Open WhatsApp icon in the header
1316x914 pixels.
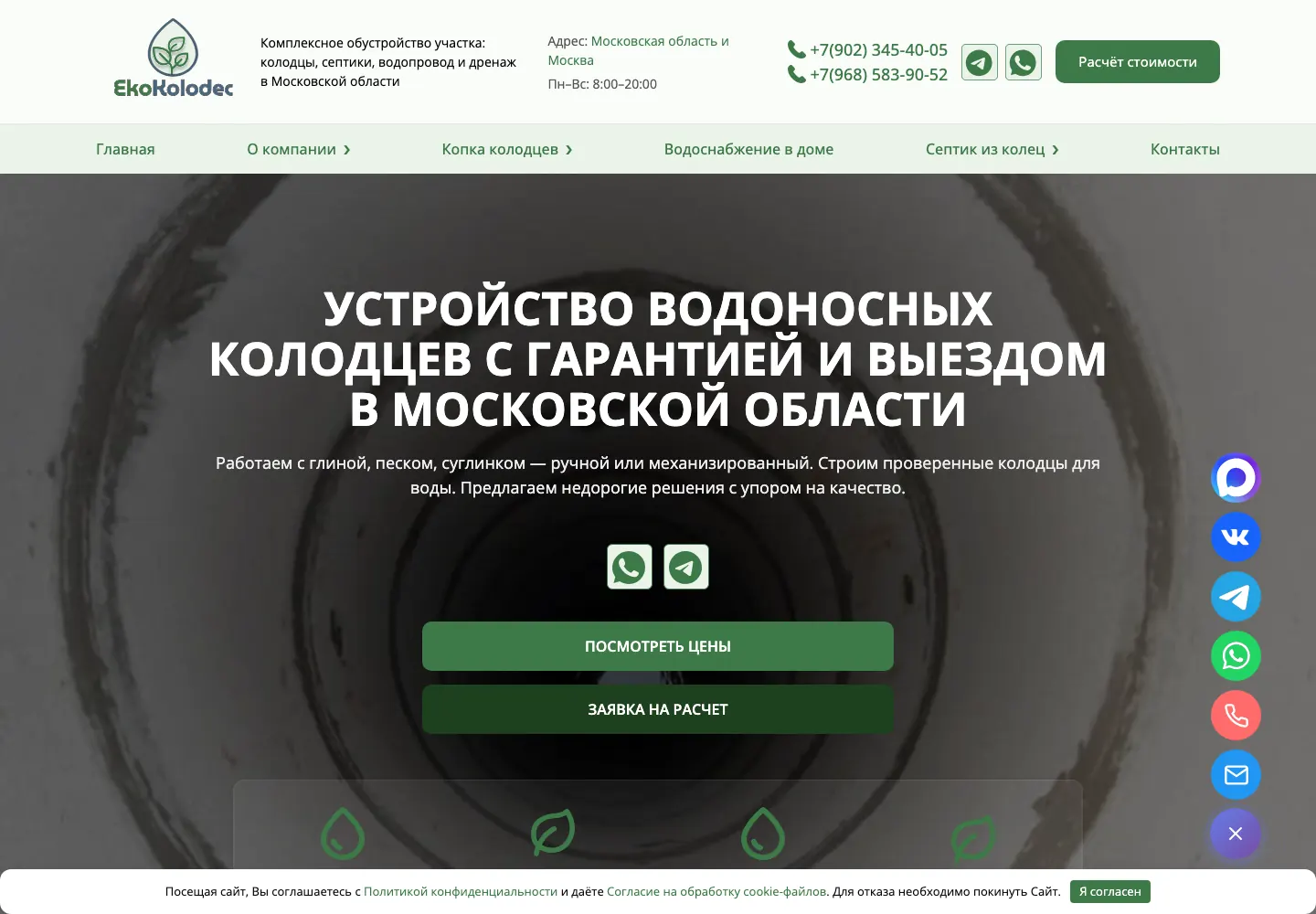click(1024, 62)
